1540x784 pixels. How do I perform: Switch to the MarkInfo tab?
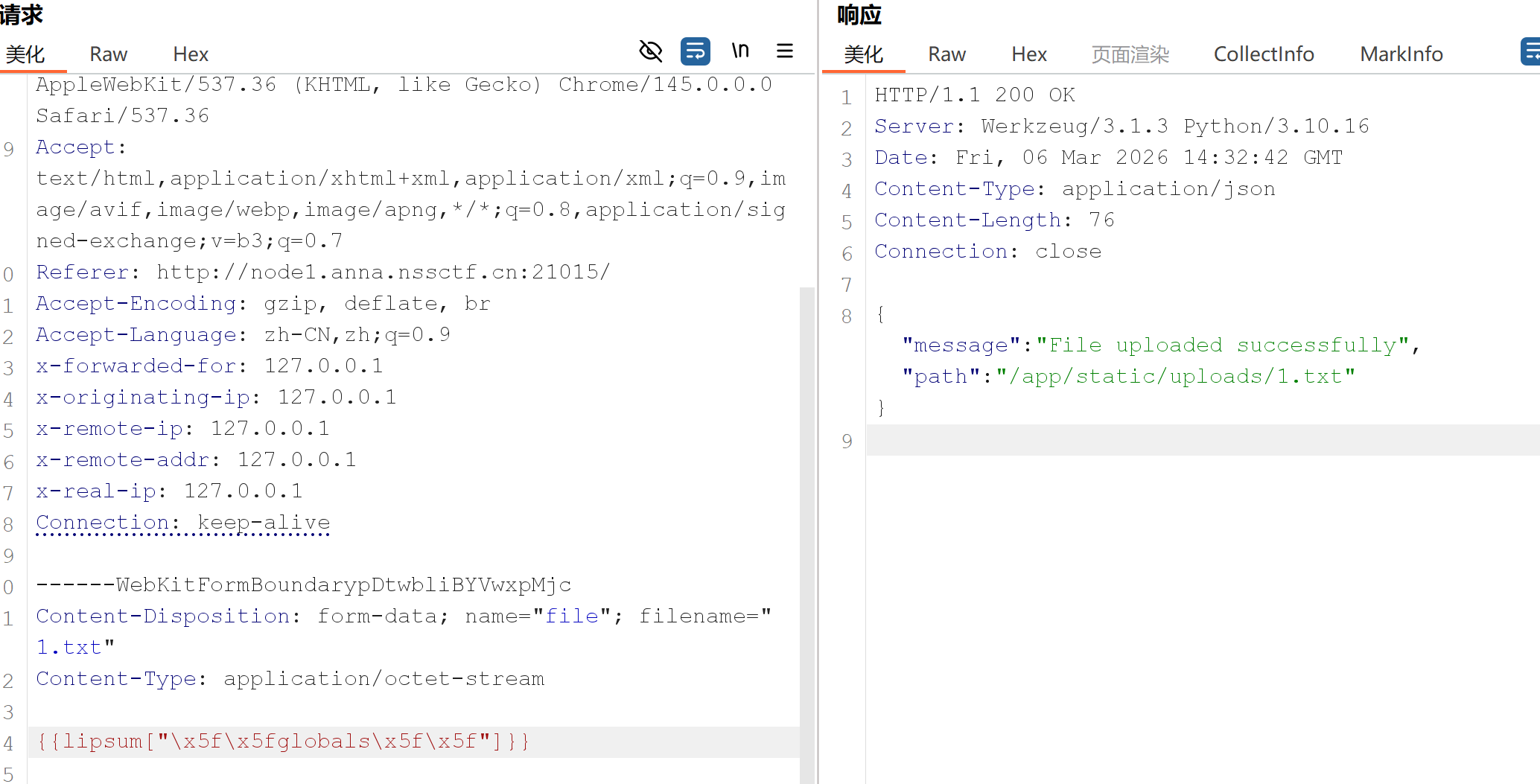click(1401, 54)
